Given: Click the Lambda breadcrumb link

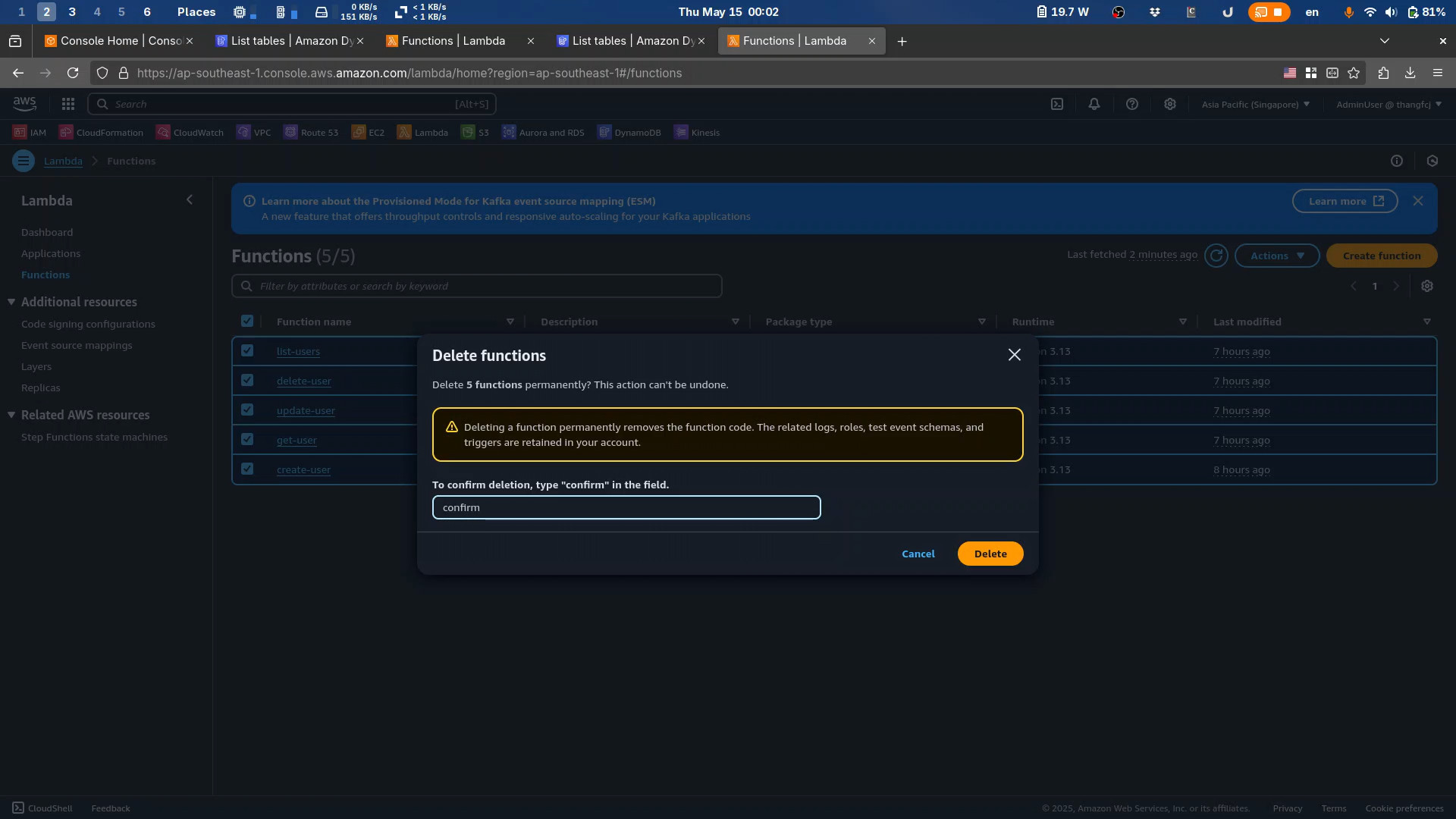Looking at the screenshot, I should (x=63, y=161).
